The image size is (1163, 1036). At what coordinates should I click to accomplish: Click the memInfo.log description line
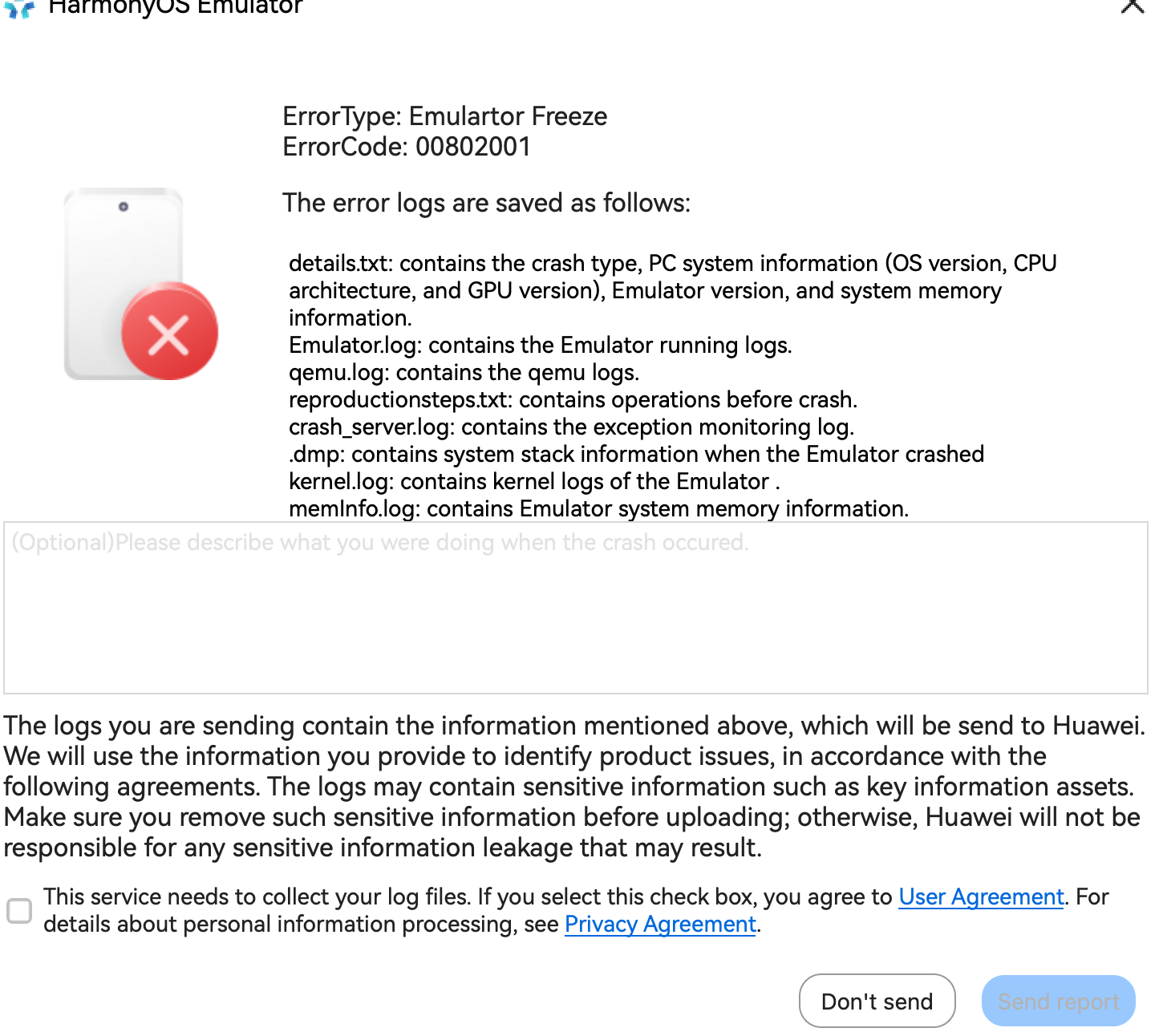[598, 508]
